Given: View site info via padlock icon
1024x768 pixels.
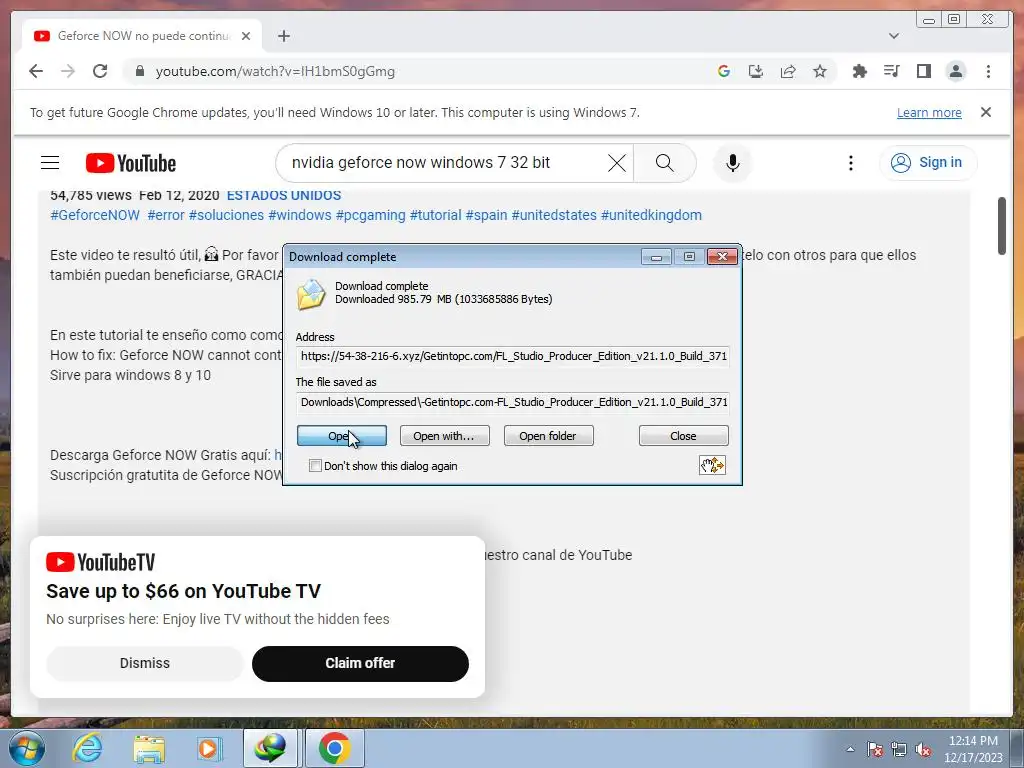Looking at the screenshot, I should tap(139, 71).
